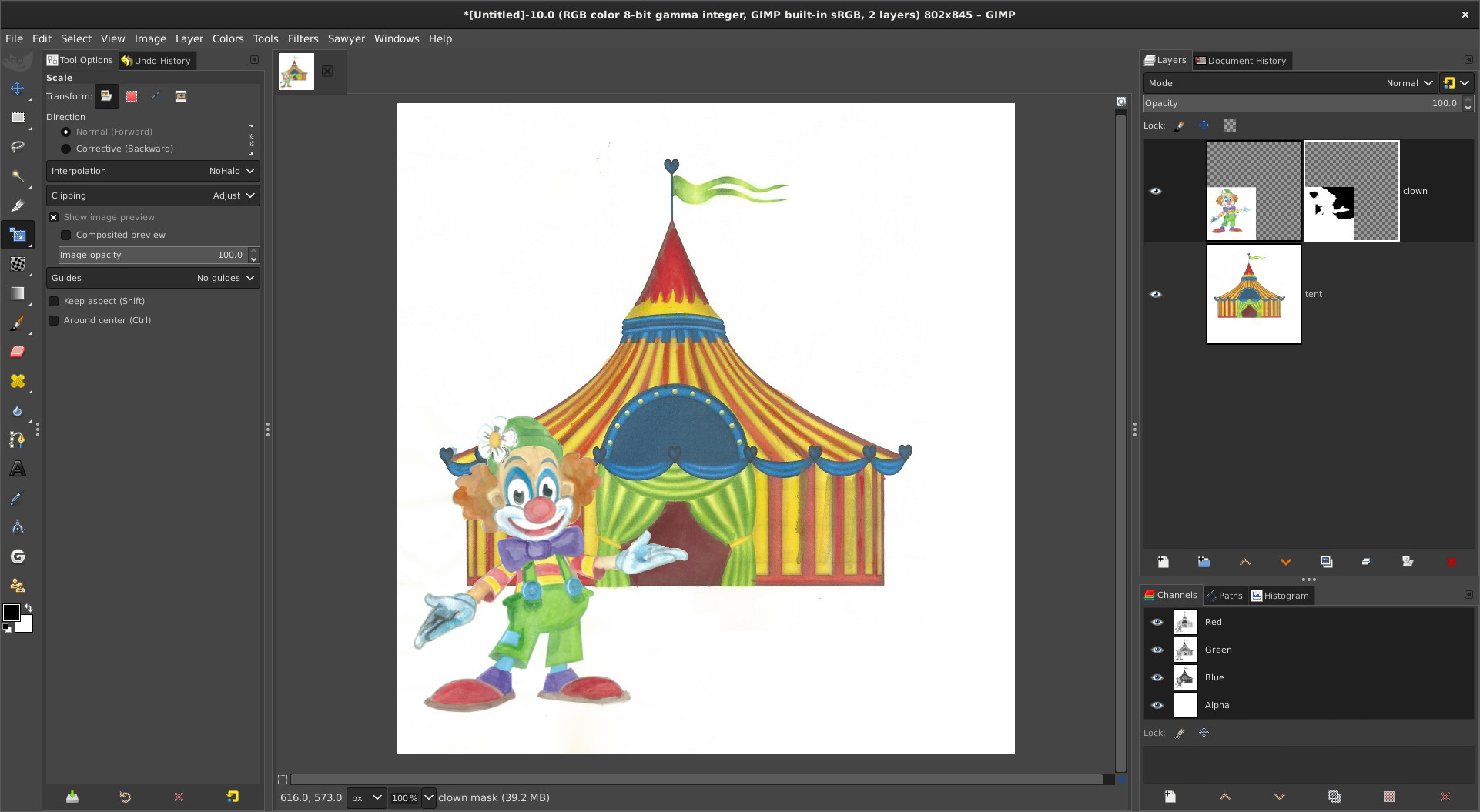Pick the Free Select lasso tool
1480x812 pixels.
(17, 147)
